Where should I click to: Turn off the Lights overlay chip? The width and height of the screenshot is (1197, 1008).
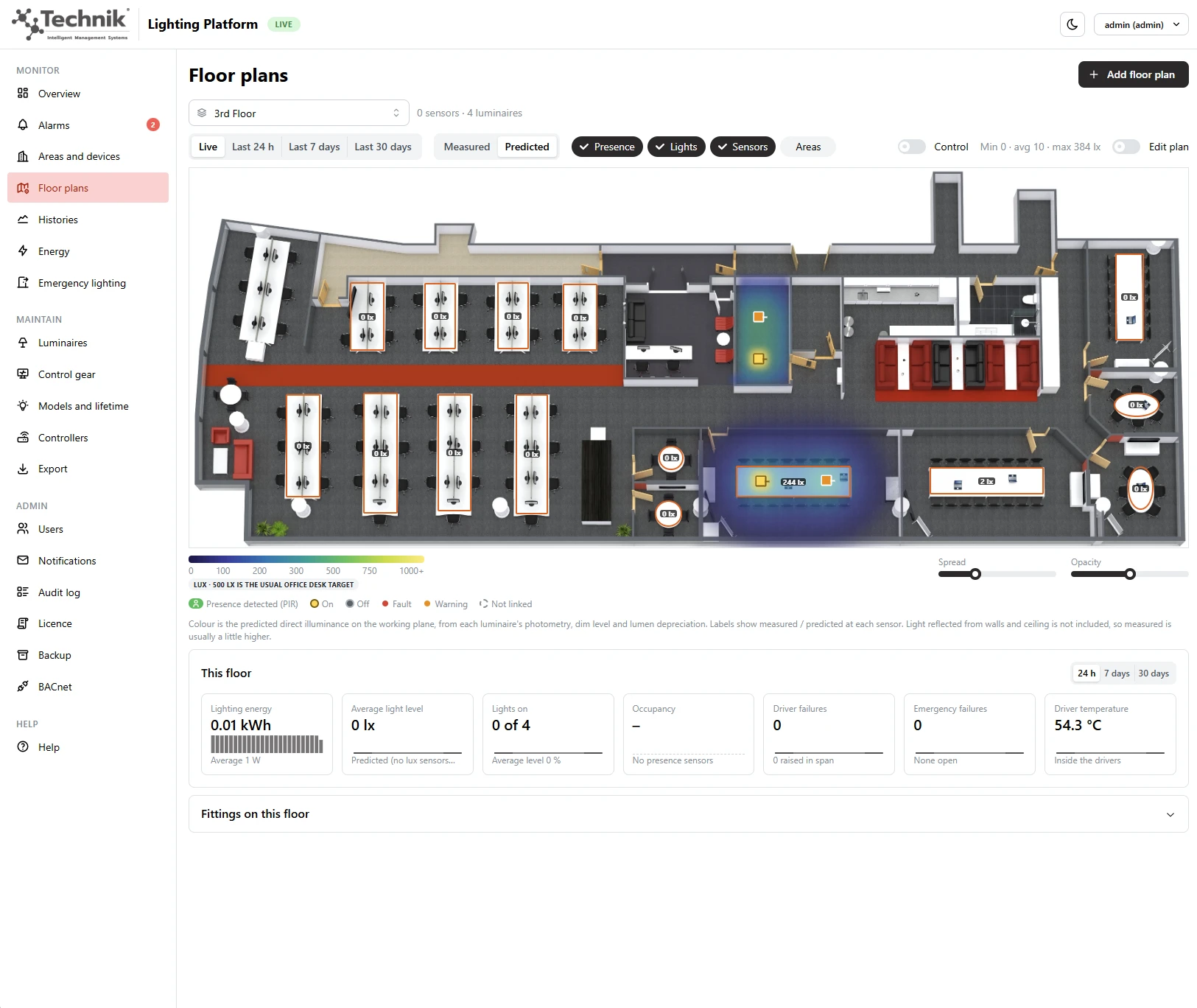[x=676, y=147]
